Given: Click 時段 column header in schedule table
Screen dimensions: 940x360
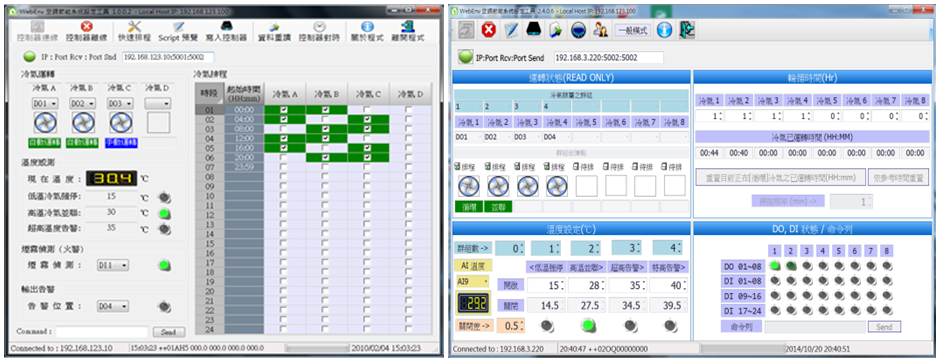Looking at the screenshot, I should (210, 94).
